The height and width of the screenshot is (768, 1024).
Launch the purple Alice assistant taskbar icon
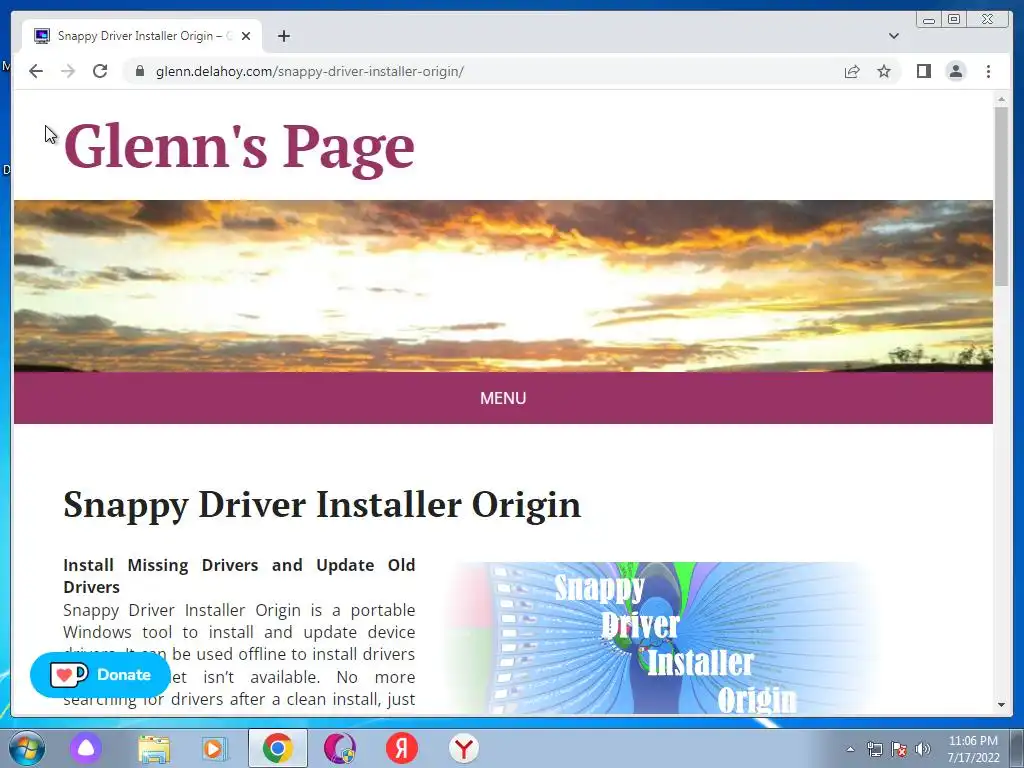(86, 748)
